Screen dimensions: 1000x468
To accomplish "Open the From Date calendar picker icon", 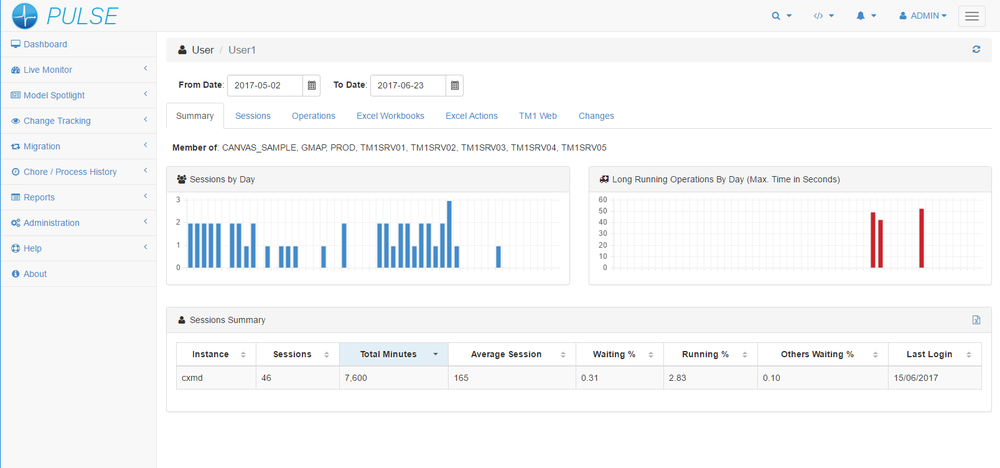I will click(312, 86).
